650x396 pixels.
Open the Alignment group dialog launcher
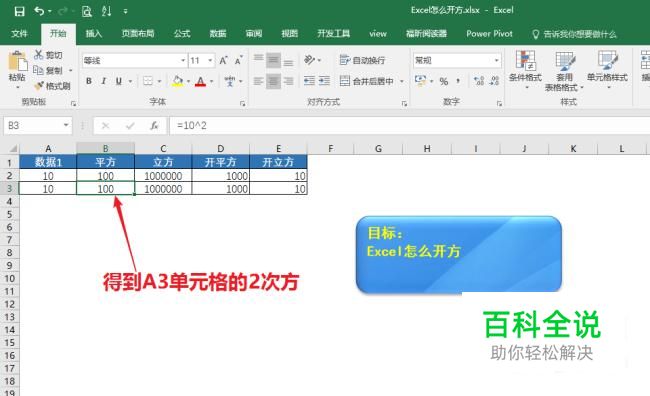click(404, 103)
